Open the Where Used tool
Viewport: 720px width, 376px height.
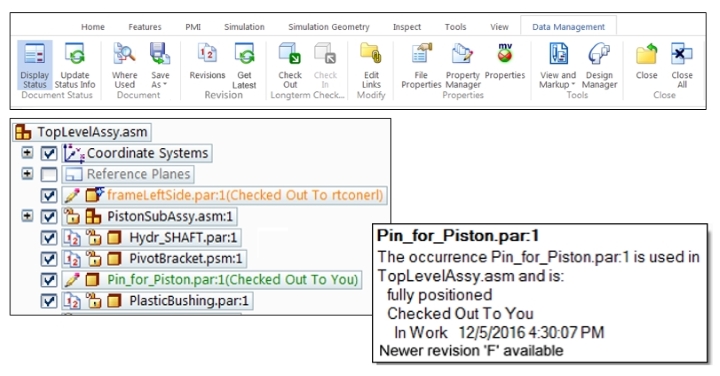124,65
